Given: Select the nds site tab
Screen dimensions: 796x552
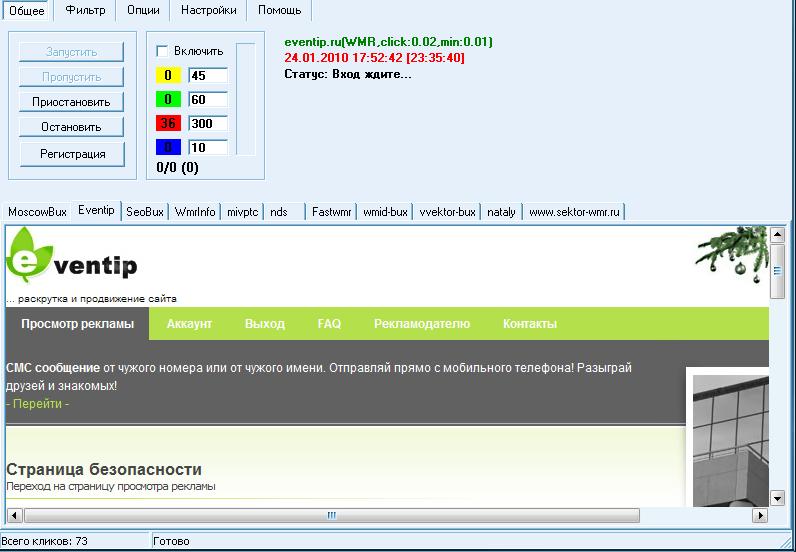Looking at the screenshot, I should click(x=284, y=212).
